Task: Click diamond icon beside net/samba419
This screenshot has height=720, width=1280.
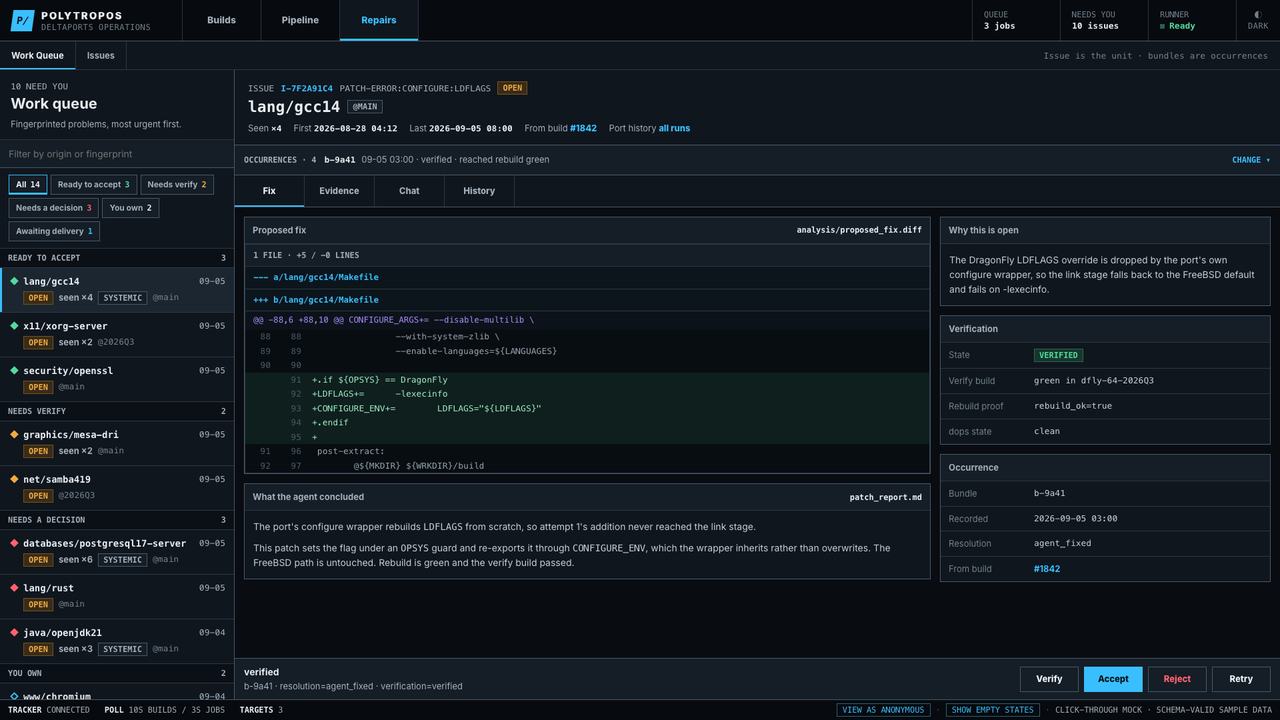Action: (x=14, y=479)
